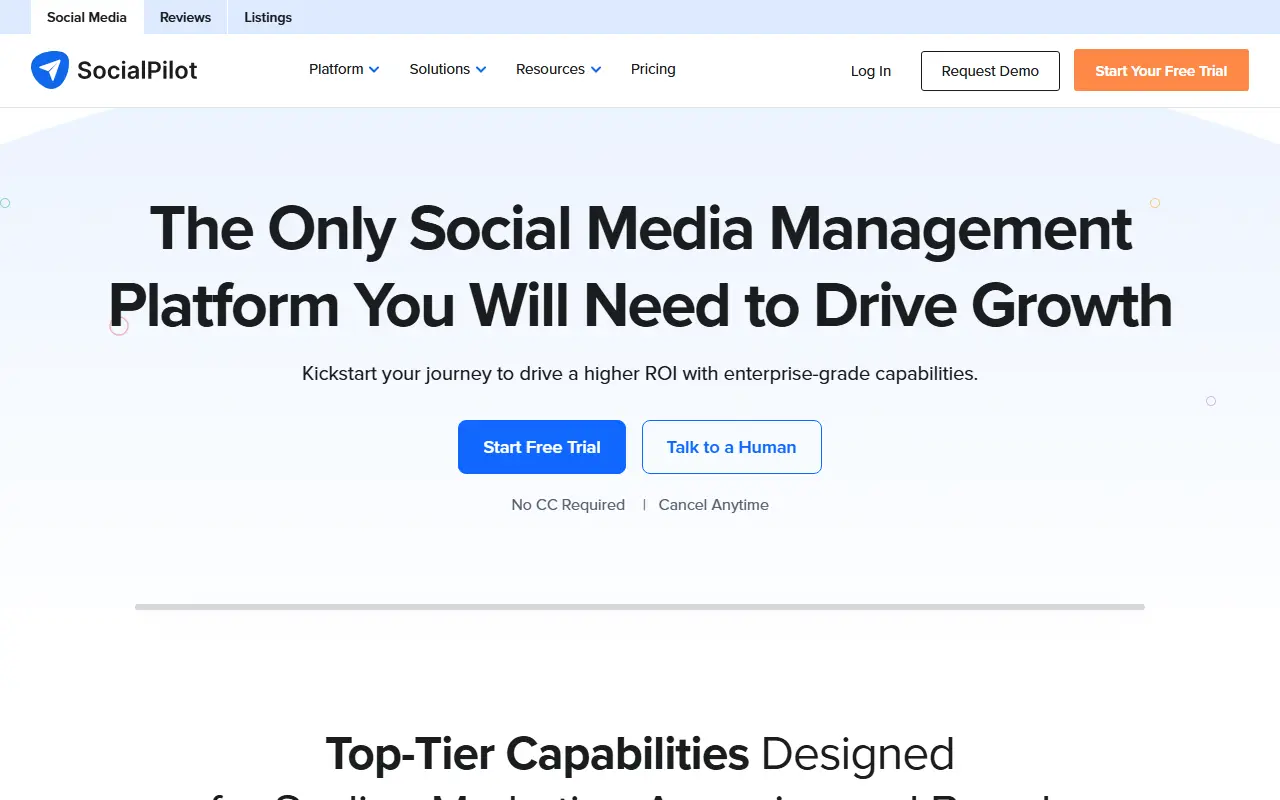Click the Log In link
The width and height of the screenshot is (1280, 800).
871,71
